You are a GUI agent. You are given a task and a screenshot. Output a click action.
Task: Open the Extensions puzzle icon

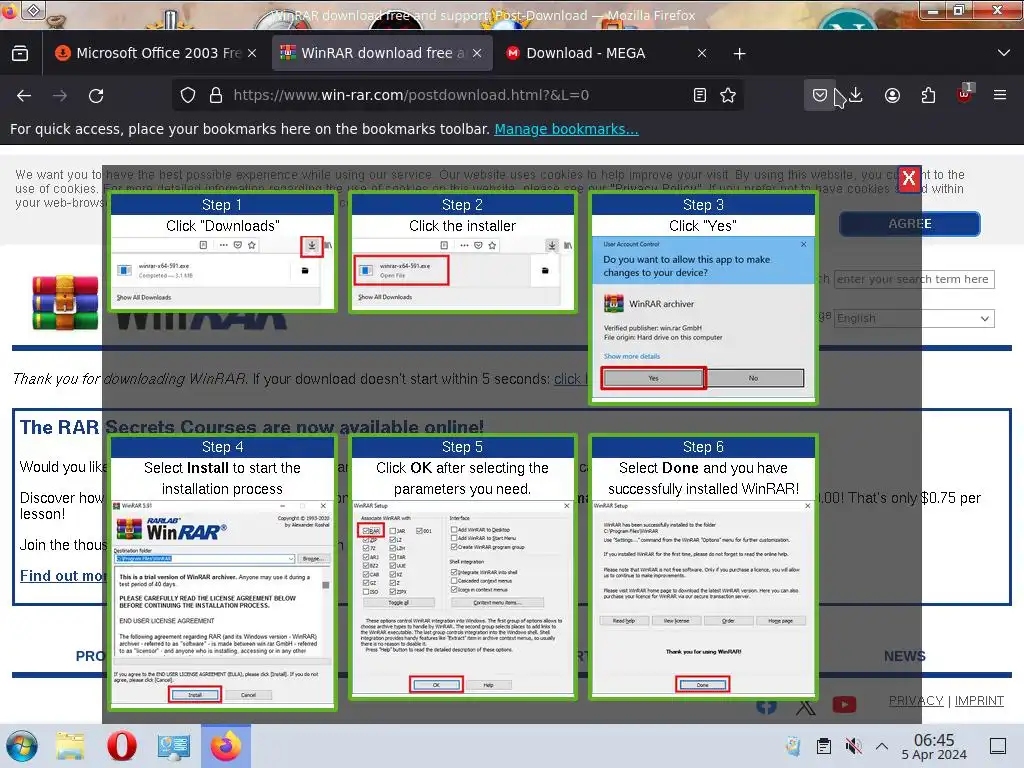[x=928, y=95]
